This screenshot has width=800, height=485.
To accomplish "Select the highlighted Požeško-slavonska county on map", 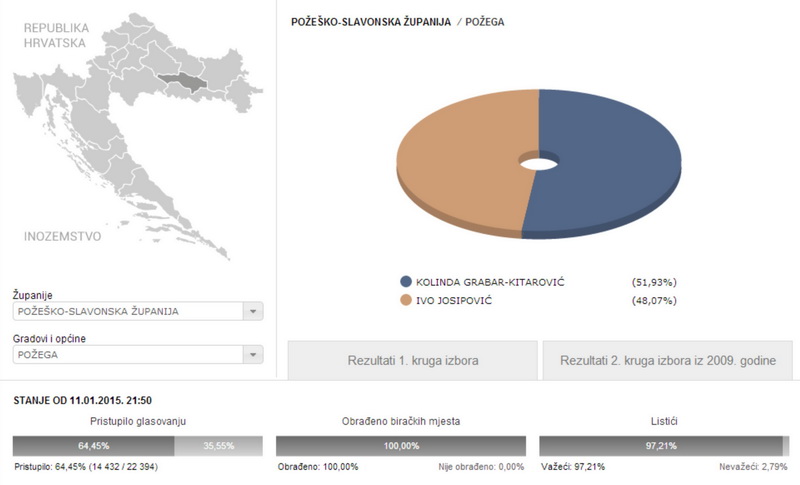I will pos(183,81).
